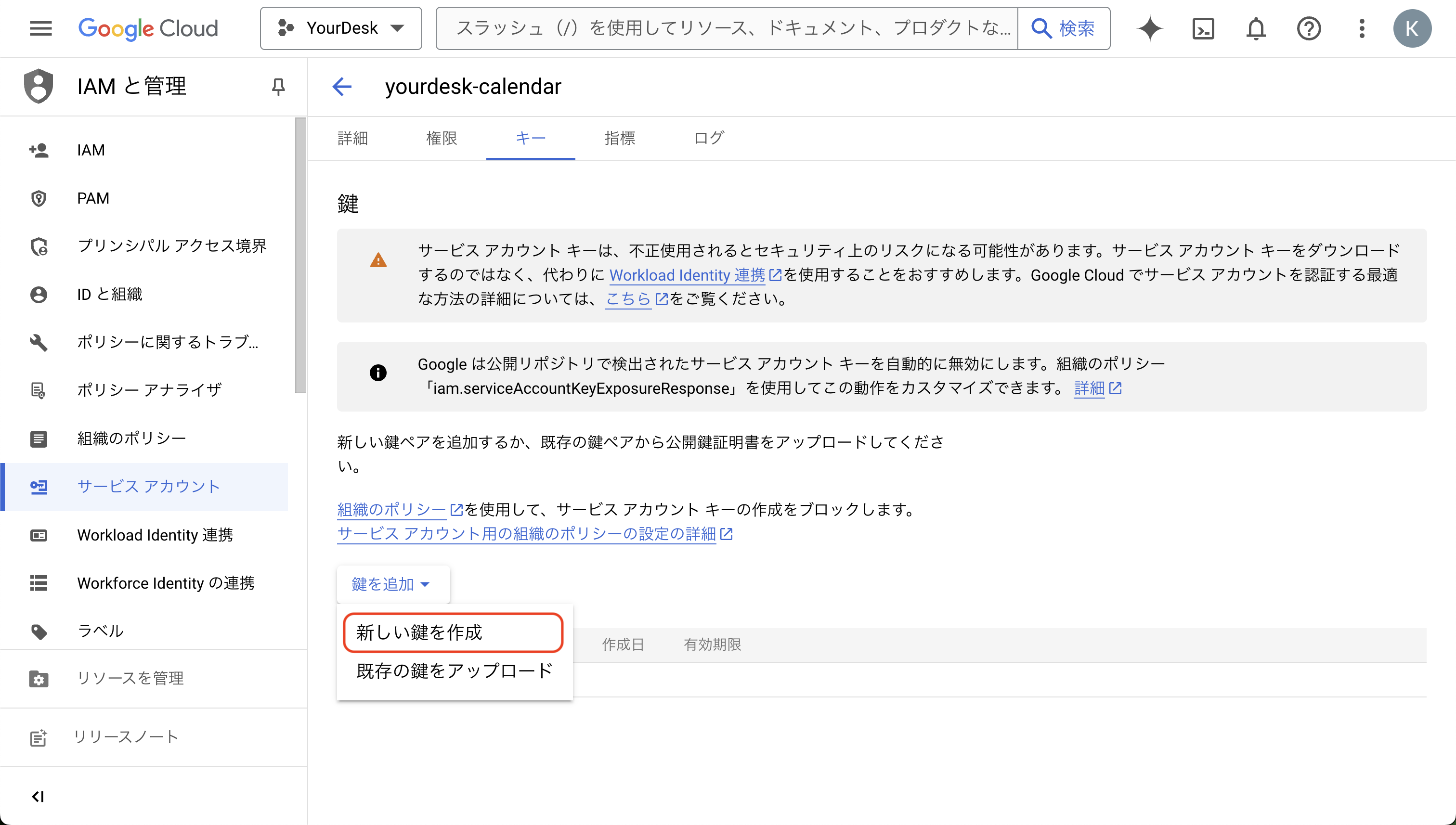Switch to the 指標 tab
The width and height of the screenshot is (1456, 825).
[620, 138]
